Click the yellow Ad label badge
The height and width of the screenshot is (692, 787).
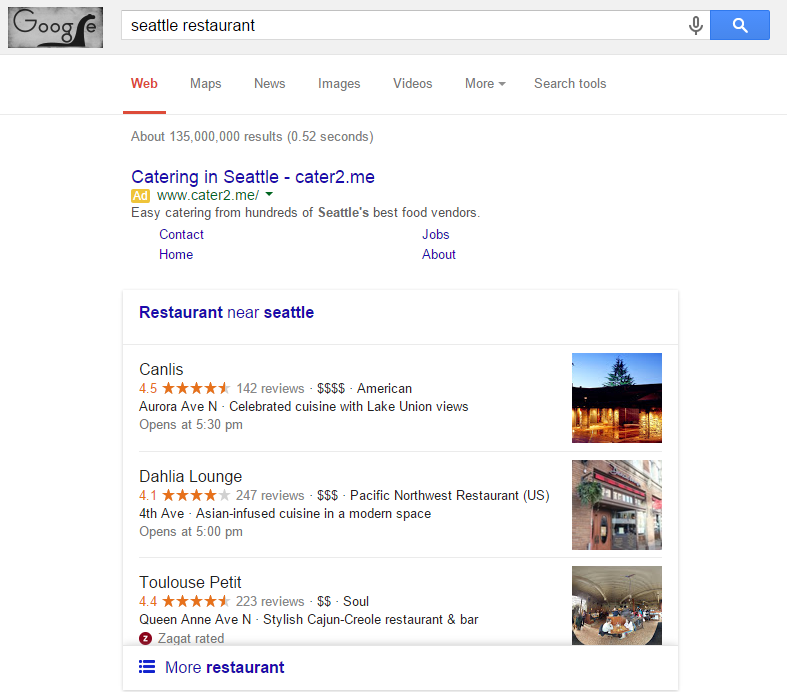point(140,196)
